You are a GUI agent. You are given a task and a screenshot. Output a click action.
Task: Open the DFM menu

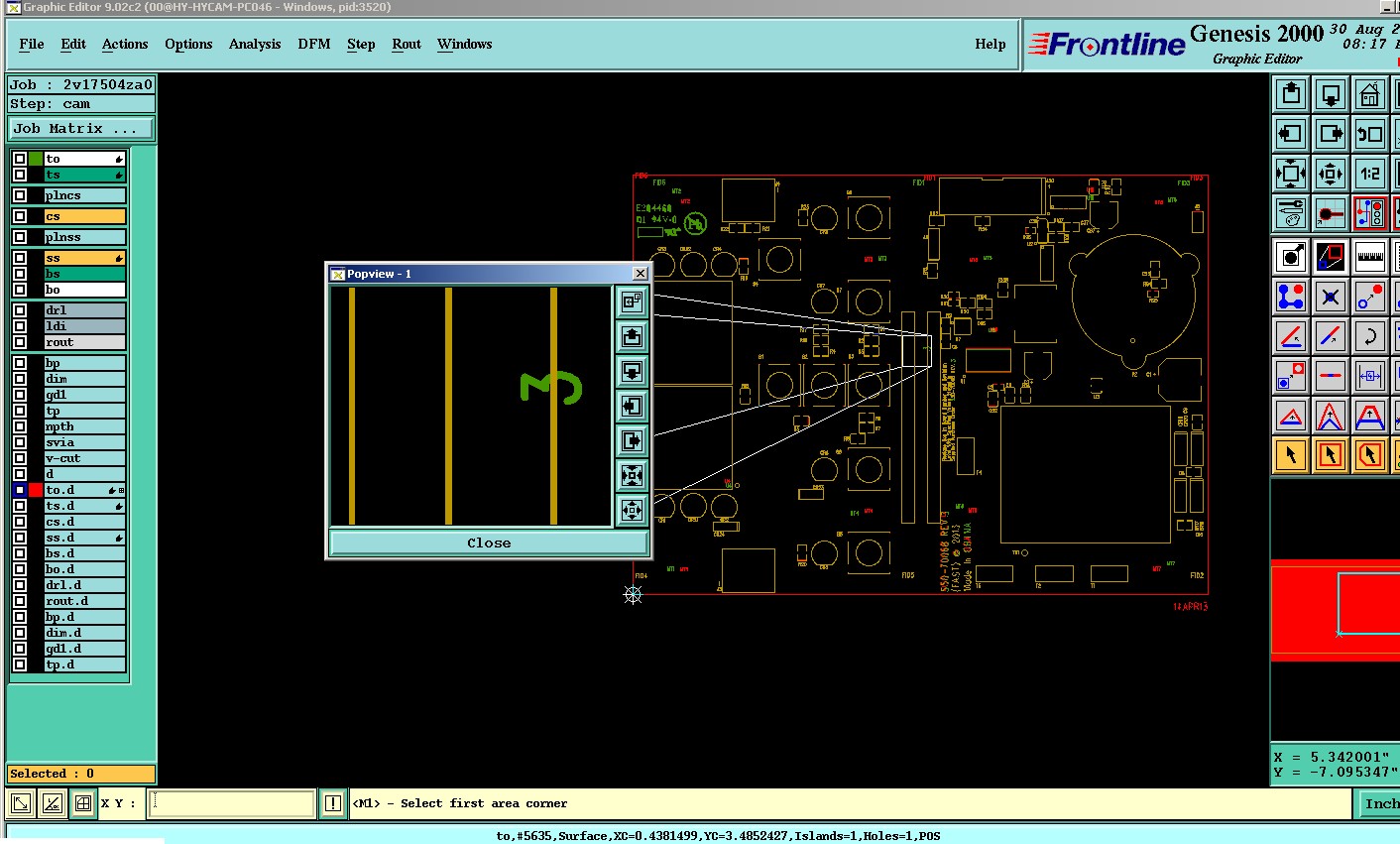(x=314, y=44)
